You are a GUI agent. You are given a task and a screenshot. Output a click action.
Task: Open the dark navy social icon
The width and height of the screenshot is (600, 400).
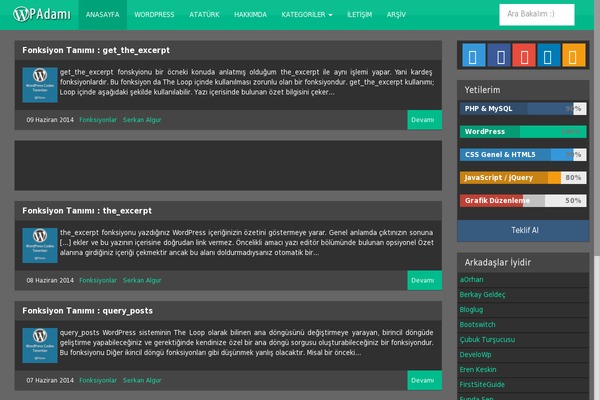click(x=499, y=56)
